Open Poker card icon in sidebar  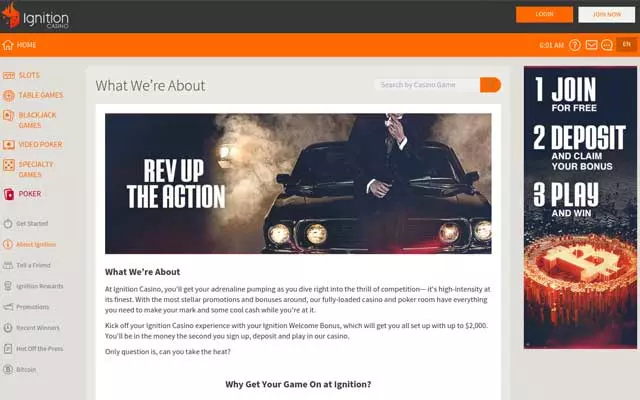coord(9,194)
